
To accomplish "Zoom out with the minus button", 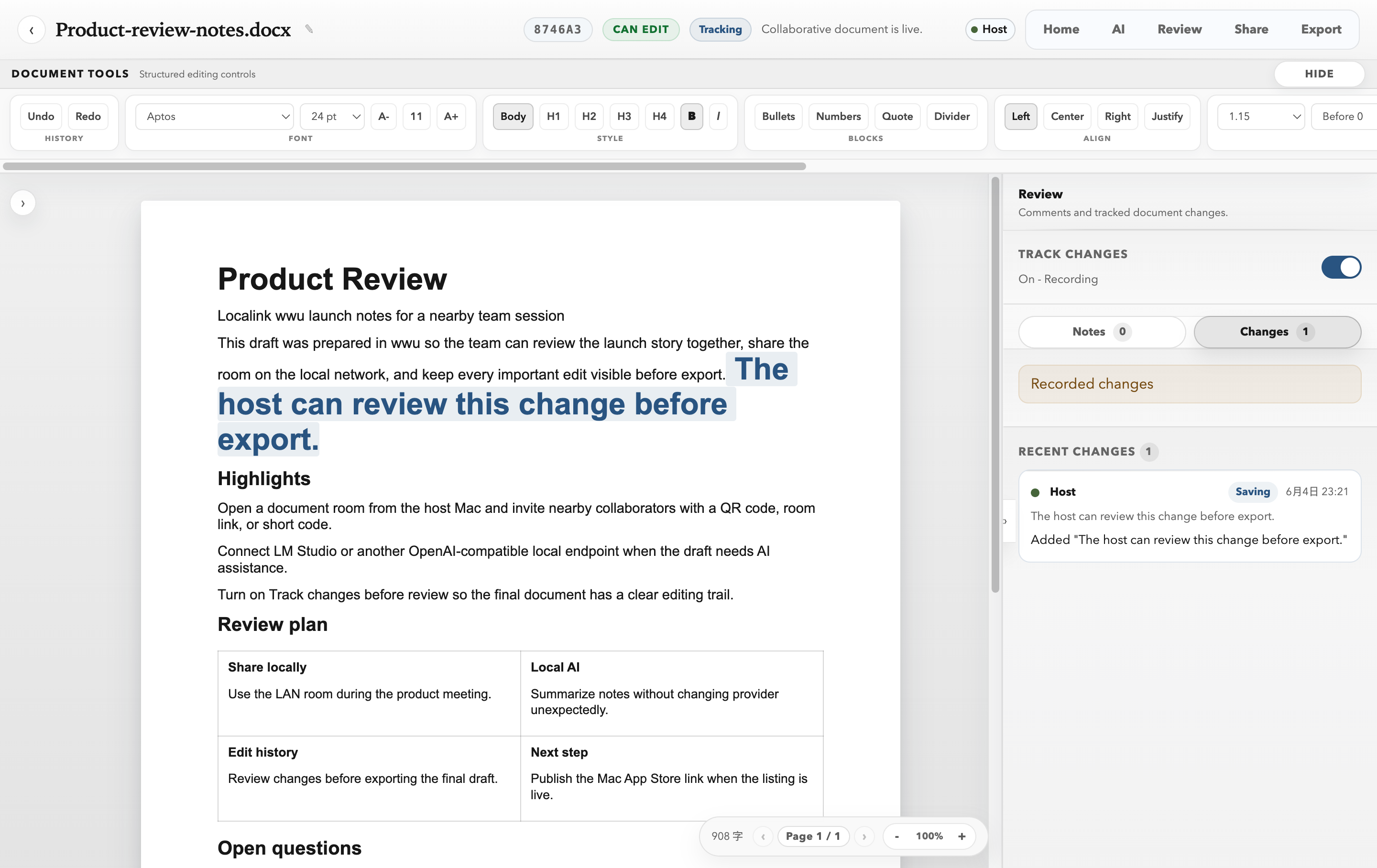I will point(896,836).
